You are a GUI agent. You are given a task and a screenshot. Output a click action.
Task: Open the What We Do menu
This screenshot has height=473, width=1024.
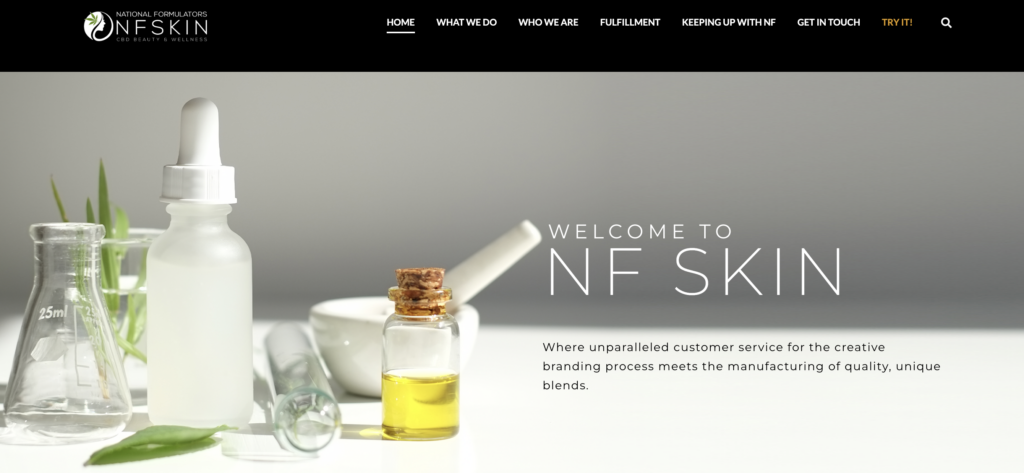[x=466, y=22]
